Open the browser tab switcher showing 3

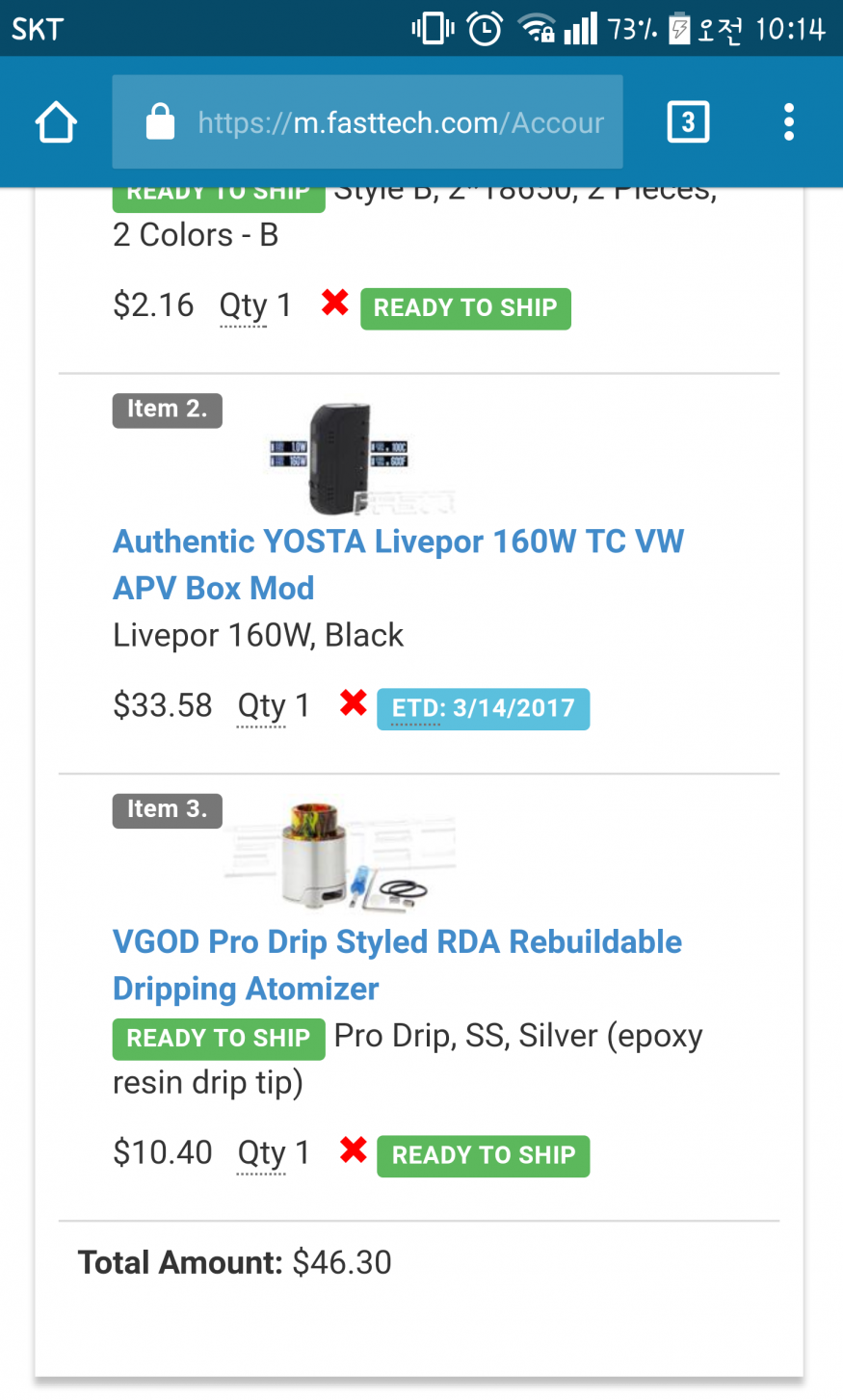688,122
